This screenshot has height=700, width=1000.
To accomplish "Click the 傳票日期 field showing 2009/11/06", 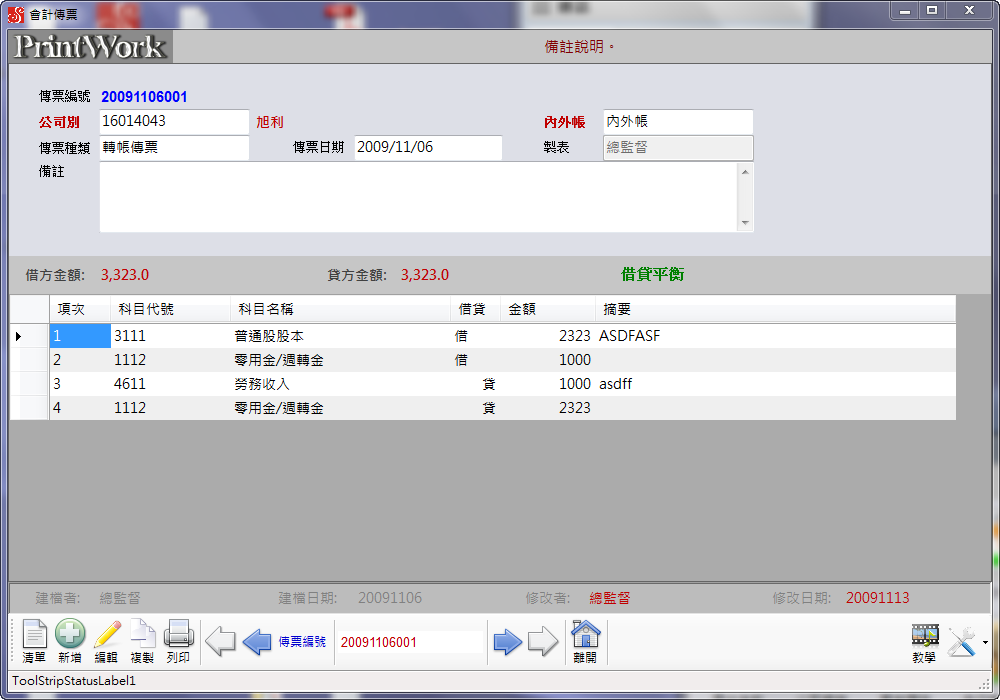I will (x=427, y=147).
